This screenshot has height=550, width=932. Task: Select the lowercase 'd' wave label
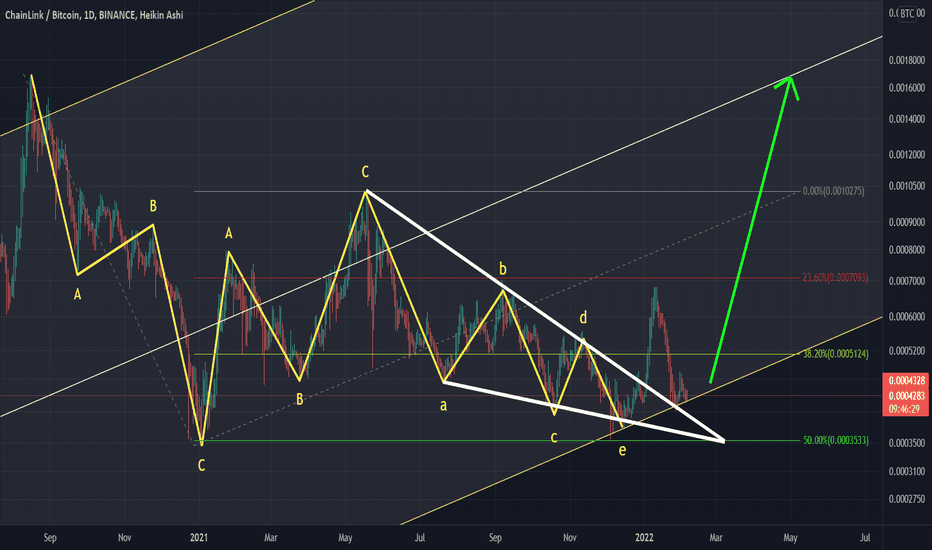[583, 318]
